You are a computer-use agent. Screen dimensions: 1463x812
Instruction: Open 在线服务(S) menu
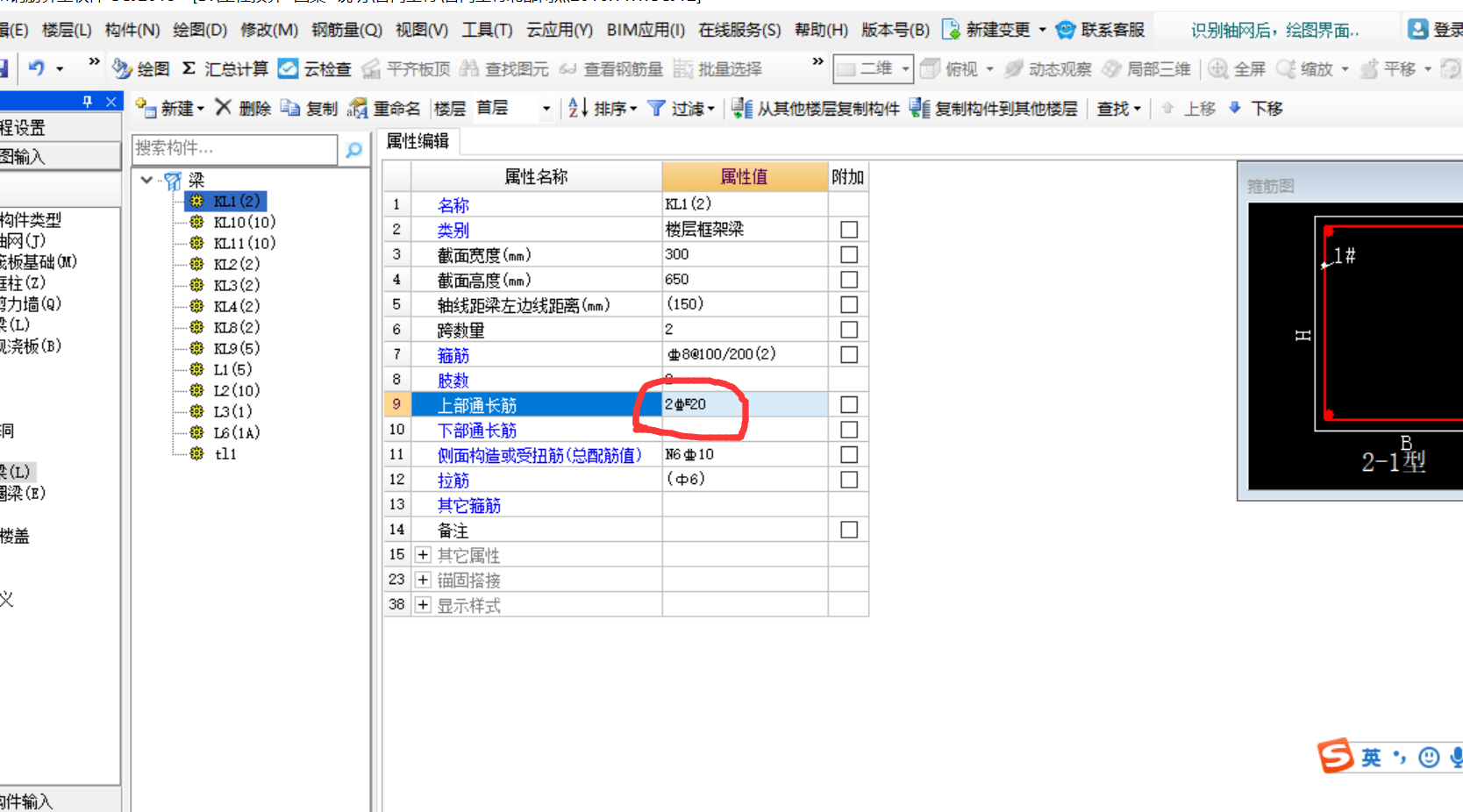pos(739,30)
